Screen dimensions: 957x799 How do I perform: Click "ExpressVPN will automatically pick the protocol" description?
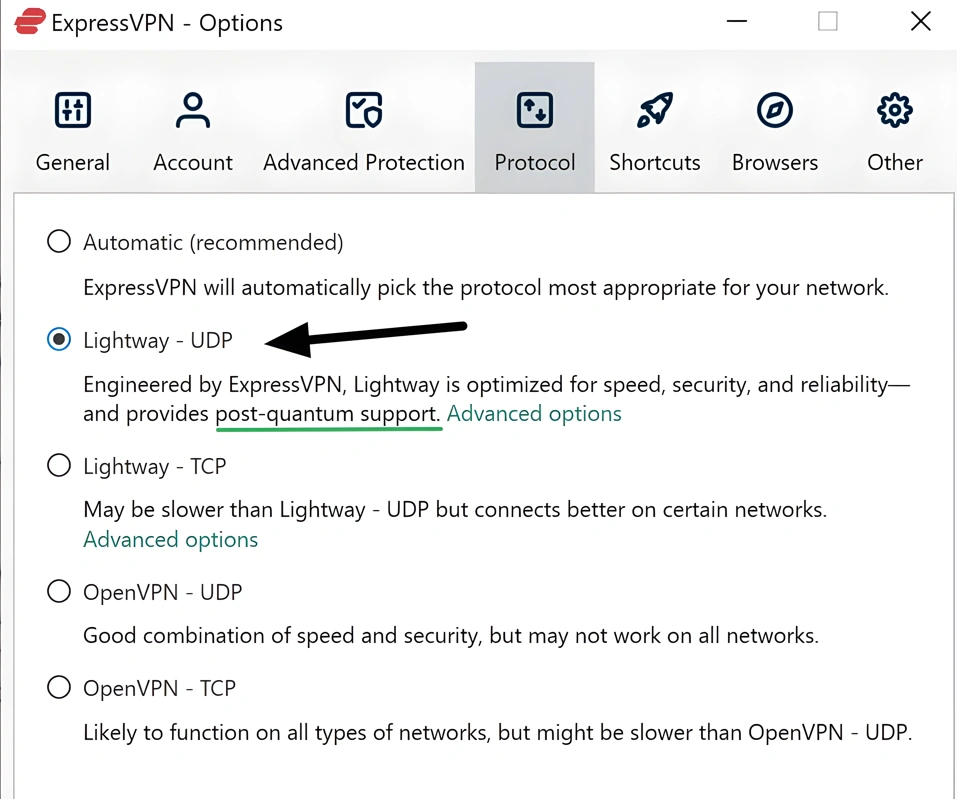tap(486, 287)
